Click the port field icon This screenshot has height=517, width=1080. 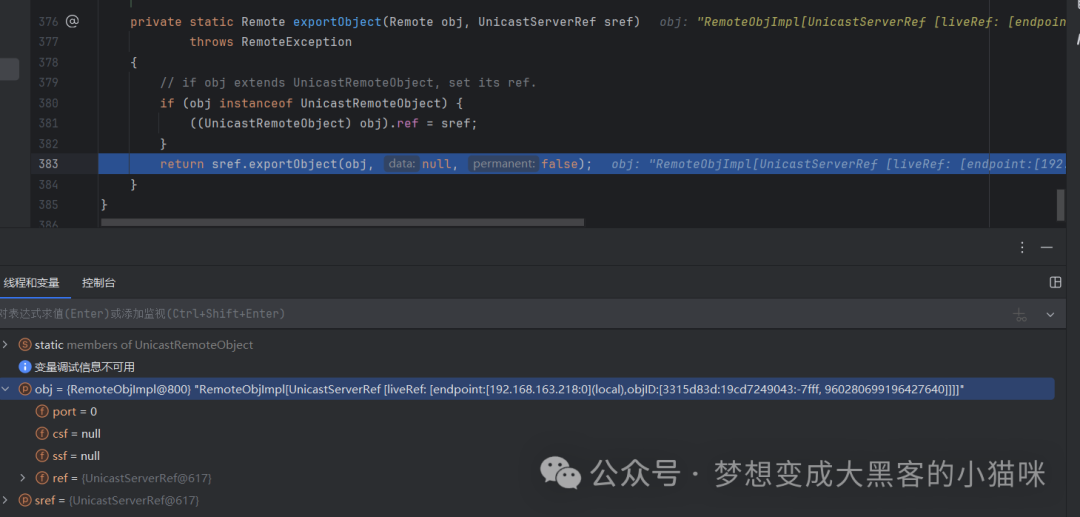(x=42, y=411)
